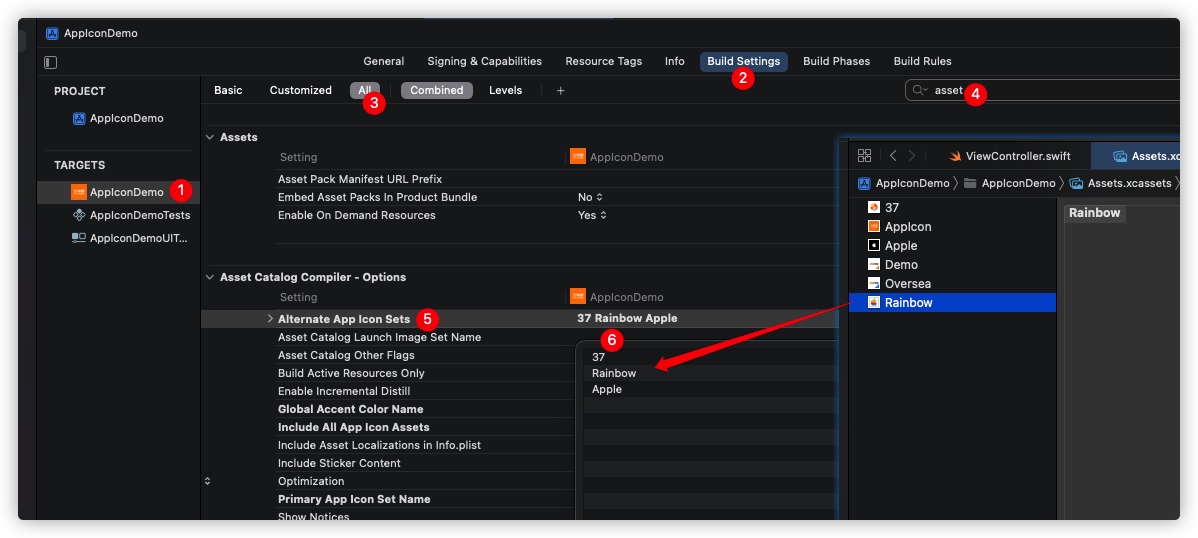Select the Rainbow asset in the catalog list
The image size is (1198, 538).
click(x=952, y=303)
